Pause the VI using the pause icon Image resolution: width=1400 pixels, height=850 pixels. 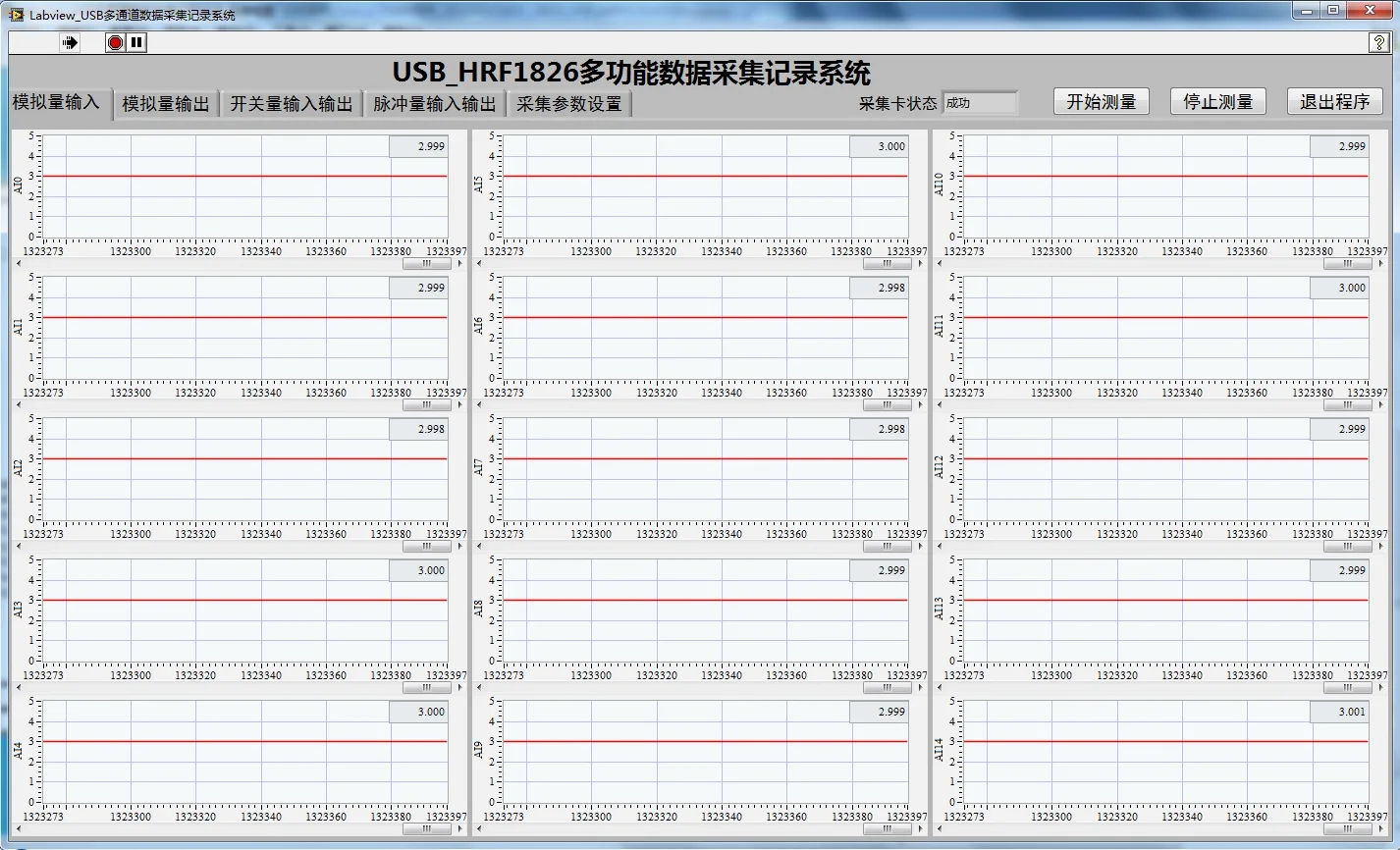coord(137,42)
